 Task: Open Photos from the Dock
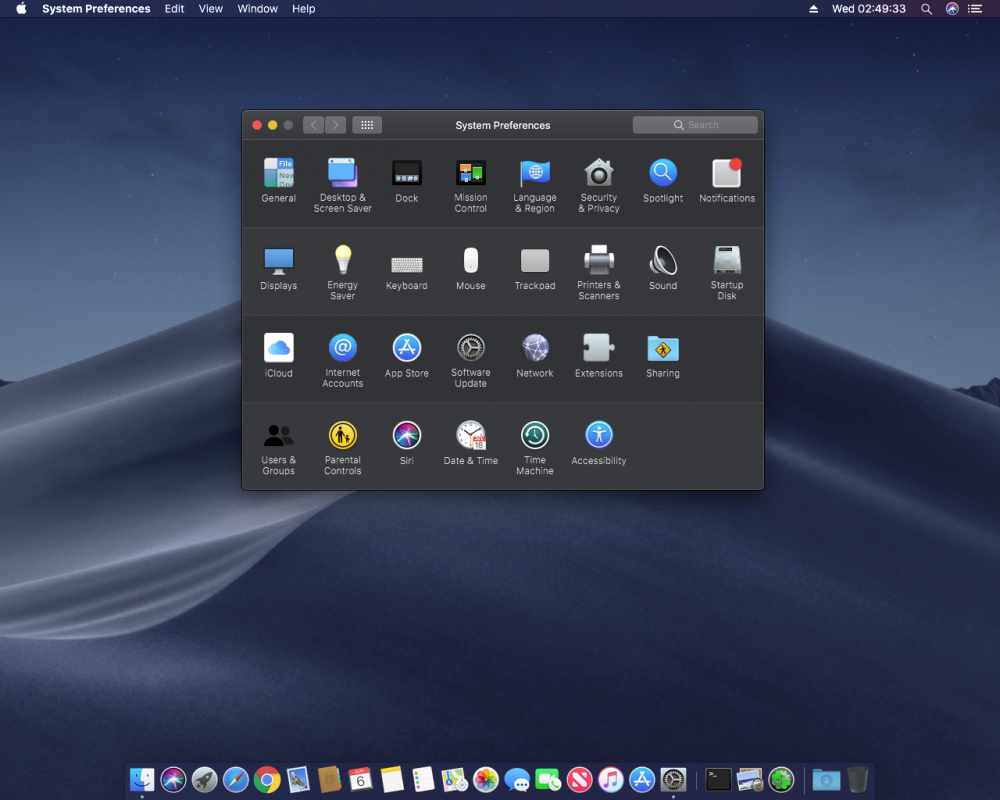[x=485, y=780]
